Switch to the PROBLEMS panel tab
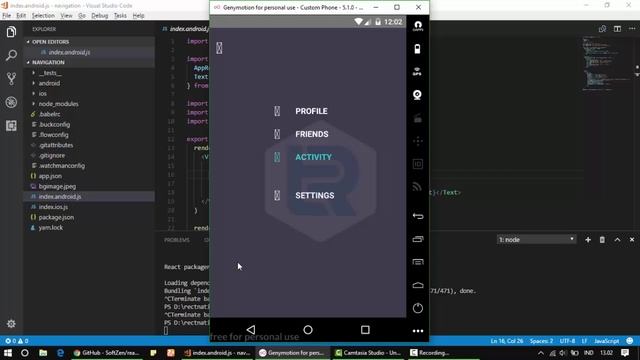The width and height of the screenshot is (640, 360). (177, 240)
